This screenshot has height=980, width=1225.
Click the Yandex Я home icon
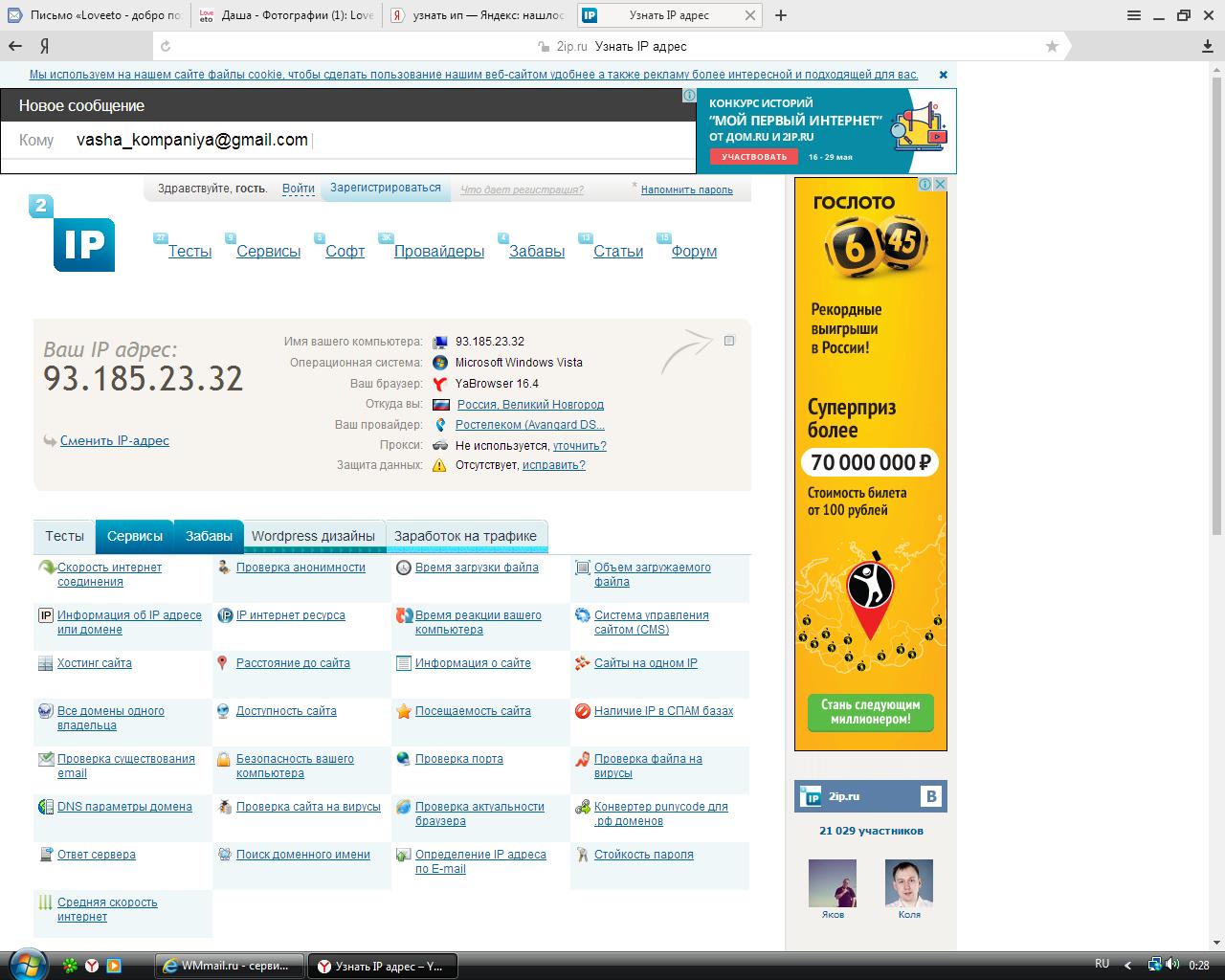coord(44,46)
